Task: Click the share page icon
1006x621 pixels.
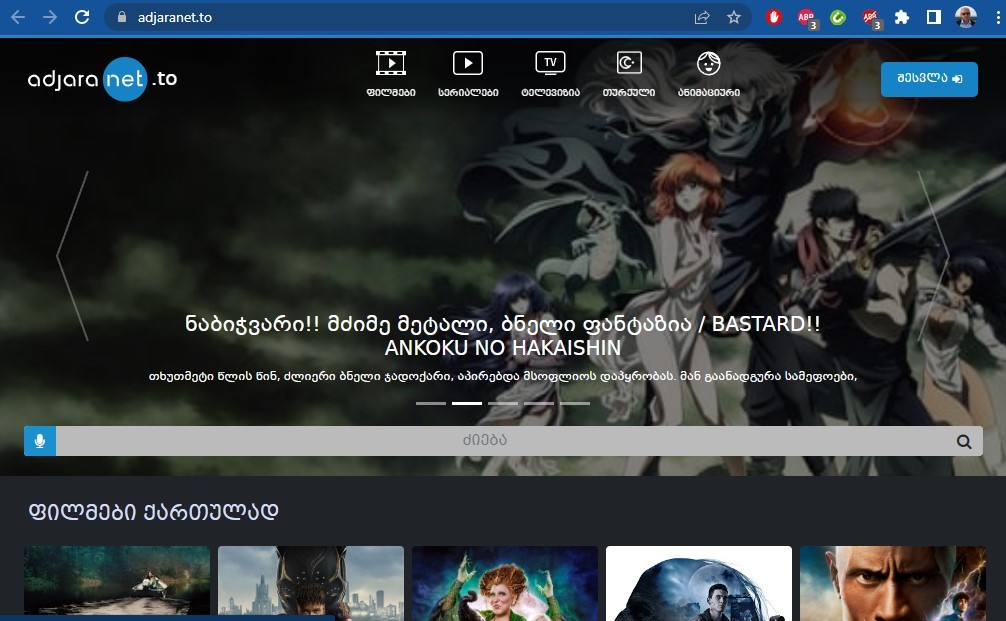Action: (702, 17)
